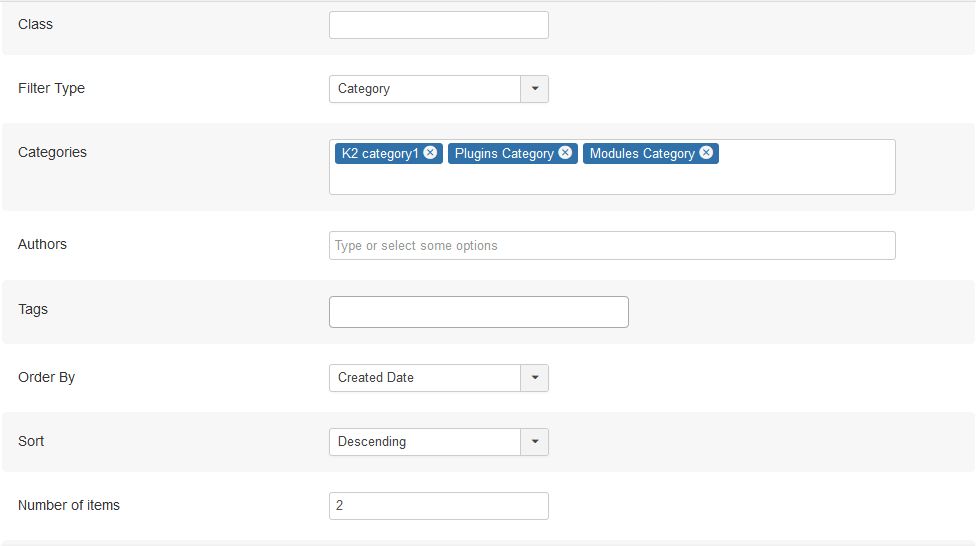Viewport: 976px width, 546px height.
Task: Click the Number of items label
Action: [69, 505]
